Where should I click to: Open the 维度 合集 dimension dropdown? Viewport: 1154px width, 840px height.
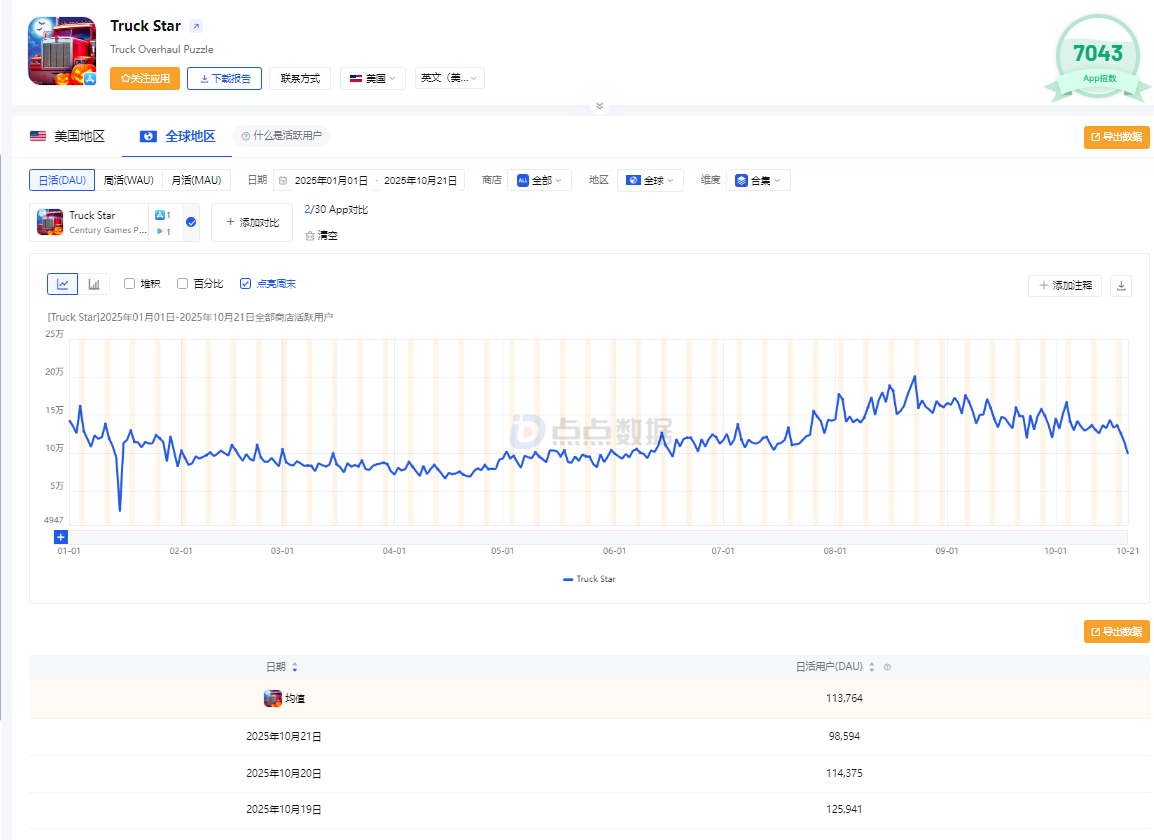[x=758, y=180]
